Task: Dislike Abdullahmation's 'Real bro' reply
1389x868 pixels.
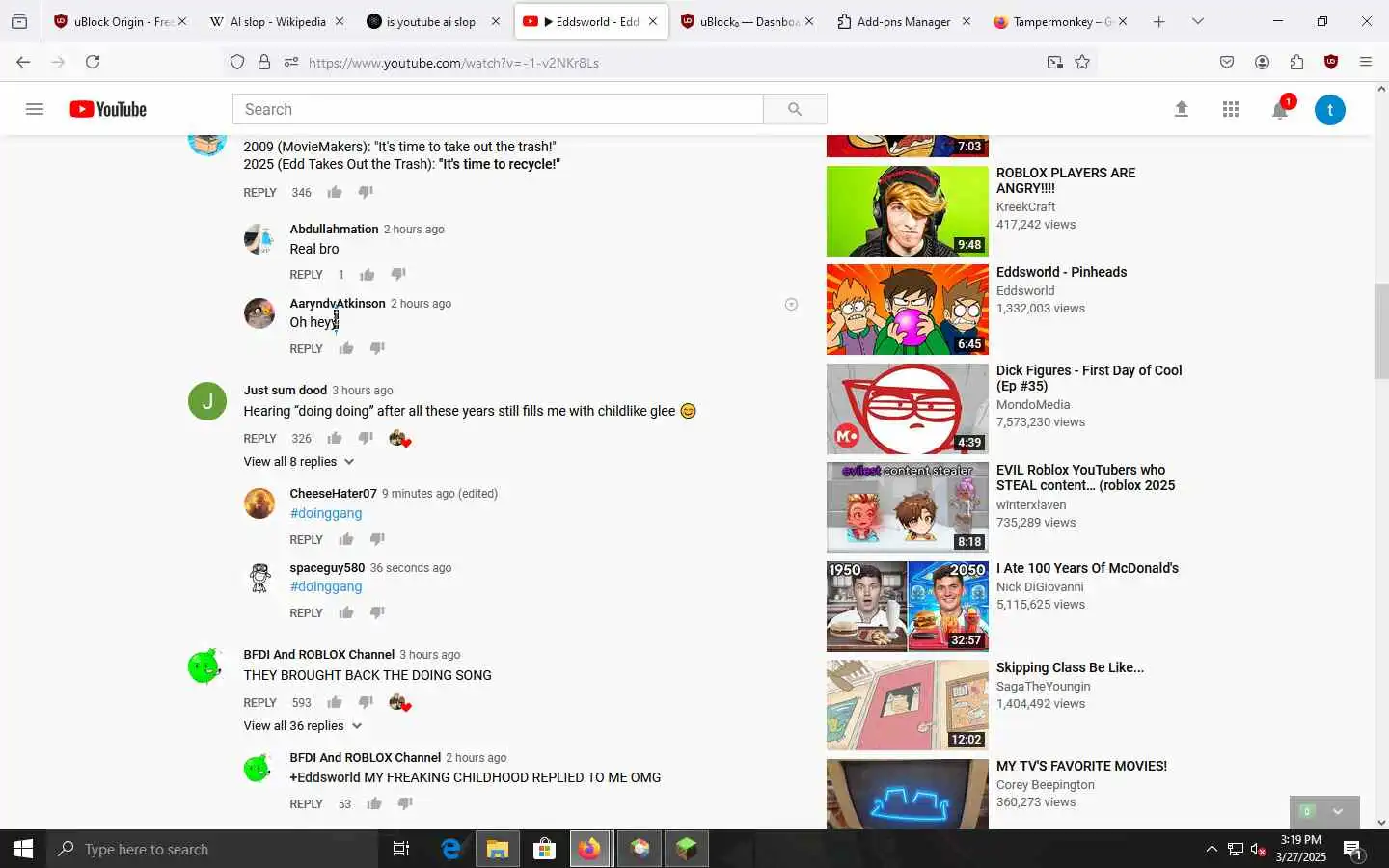Action: point(398,274)
